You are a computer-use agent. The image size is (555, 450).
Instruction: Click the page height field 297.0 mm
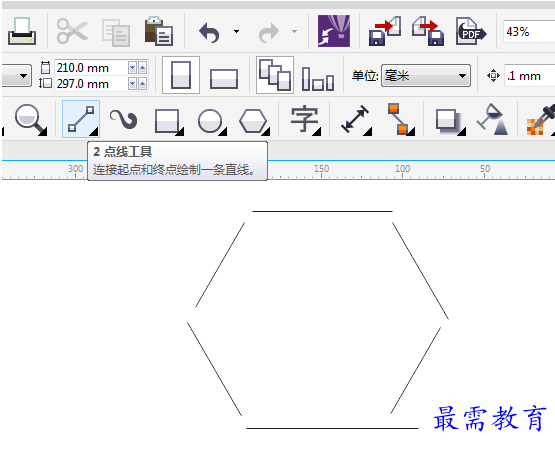91,84
